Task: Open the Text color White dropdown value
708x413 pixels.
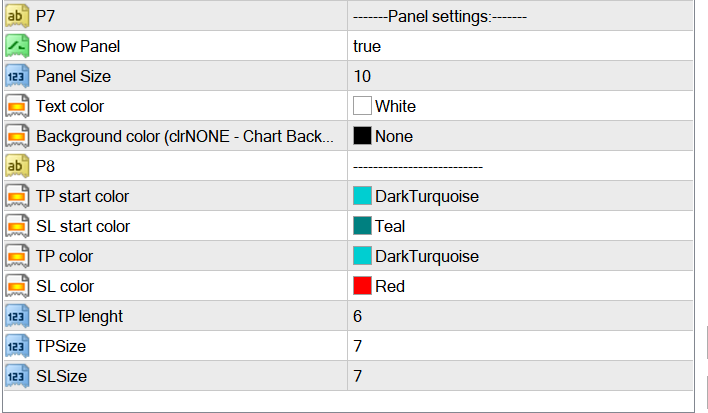Action: point(520,106)
